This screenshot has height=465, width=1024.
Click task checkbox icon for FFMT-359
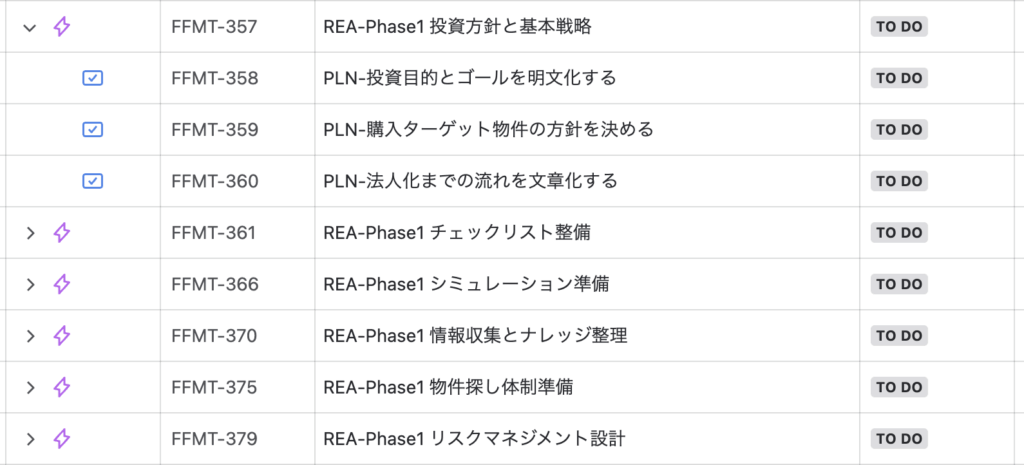93,130
